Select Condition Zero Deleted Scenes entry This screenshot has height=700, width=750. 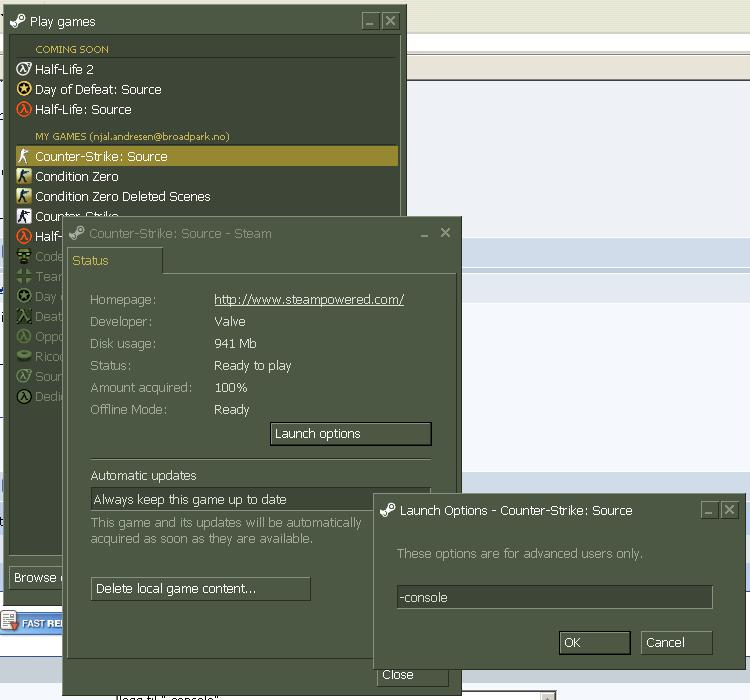point(207,196)
